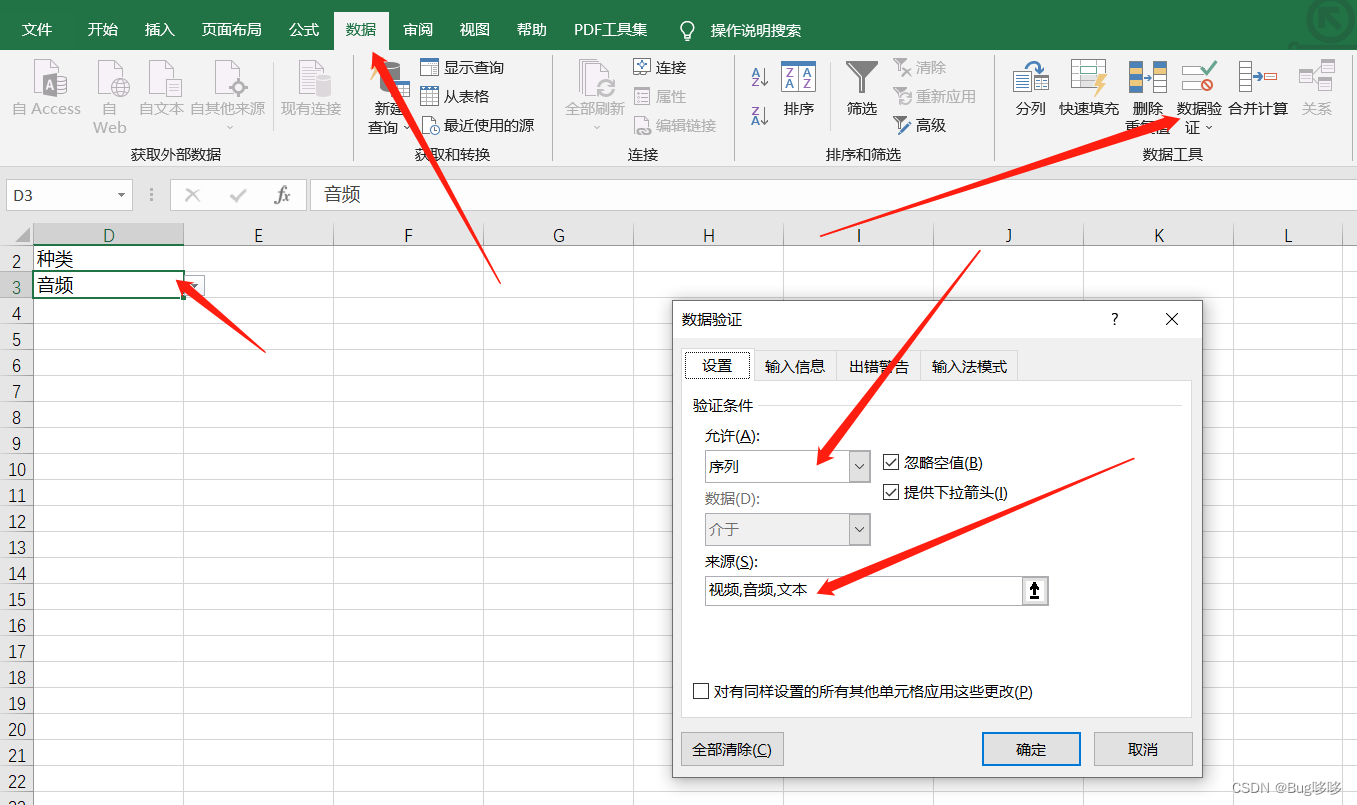Screen dimensions: 1357x805
Task: Click the fx insert function button
Action: pyautogui.click(x=282, y=195)
